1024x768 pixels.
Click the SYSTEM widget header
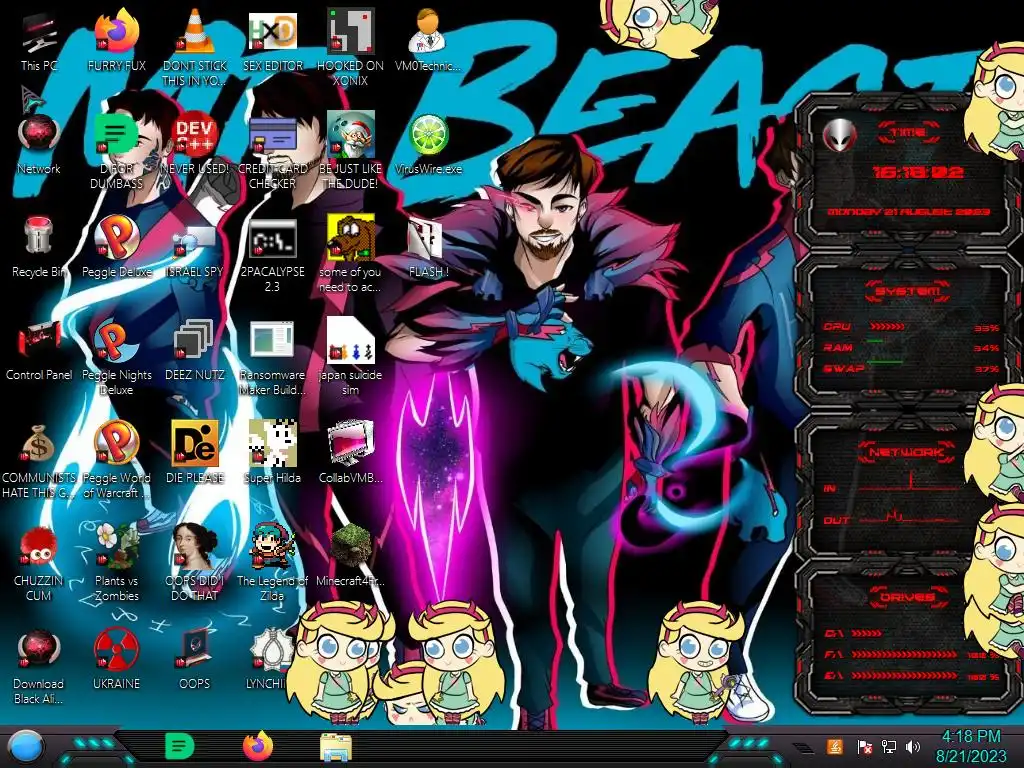point(908,291)
